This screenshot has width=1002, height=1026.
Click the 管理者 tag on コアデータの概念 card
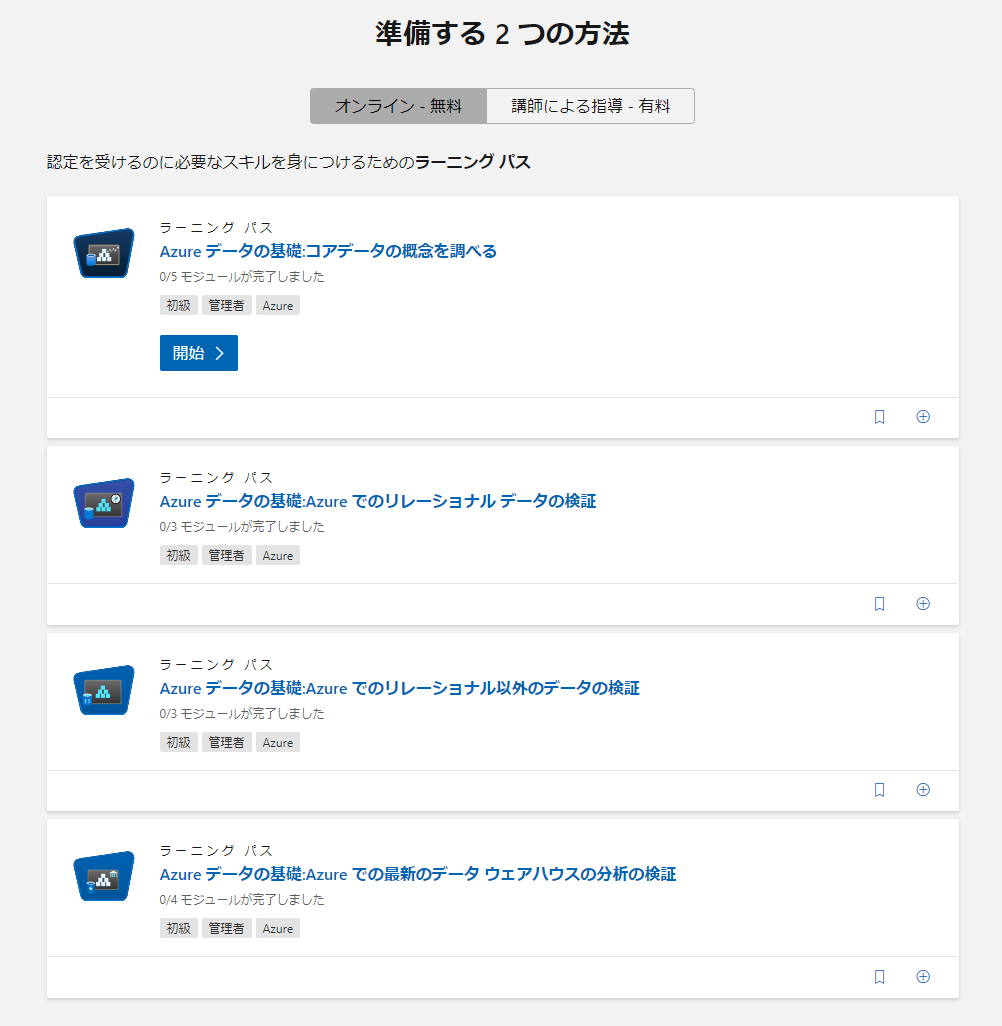coord(226,306)
